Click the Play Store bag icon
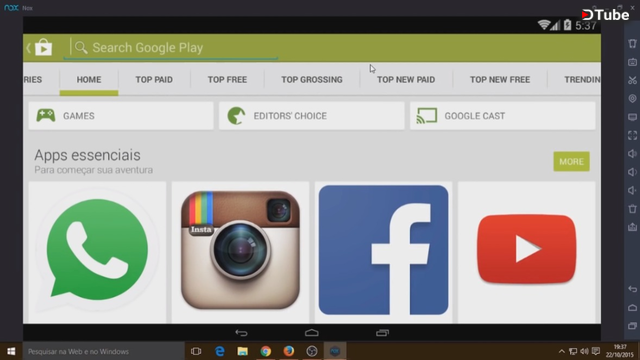640x360 pixels. click(43, 47)
